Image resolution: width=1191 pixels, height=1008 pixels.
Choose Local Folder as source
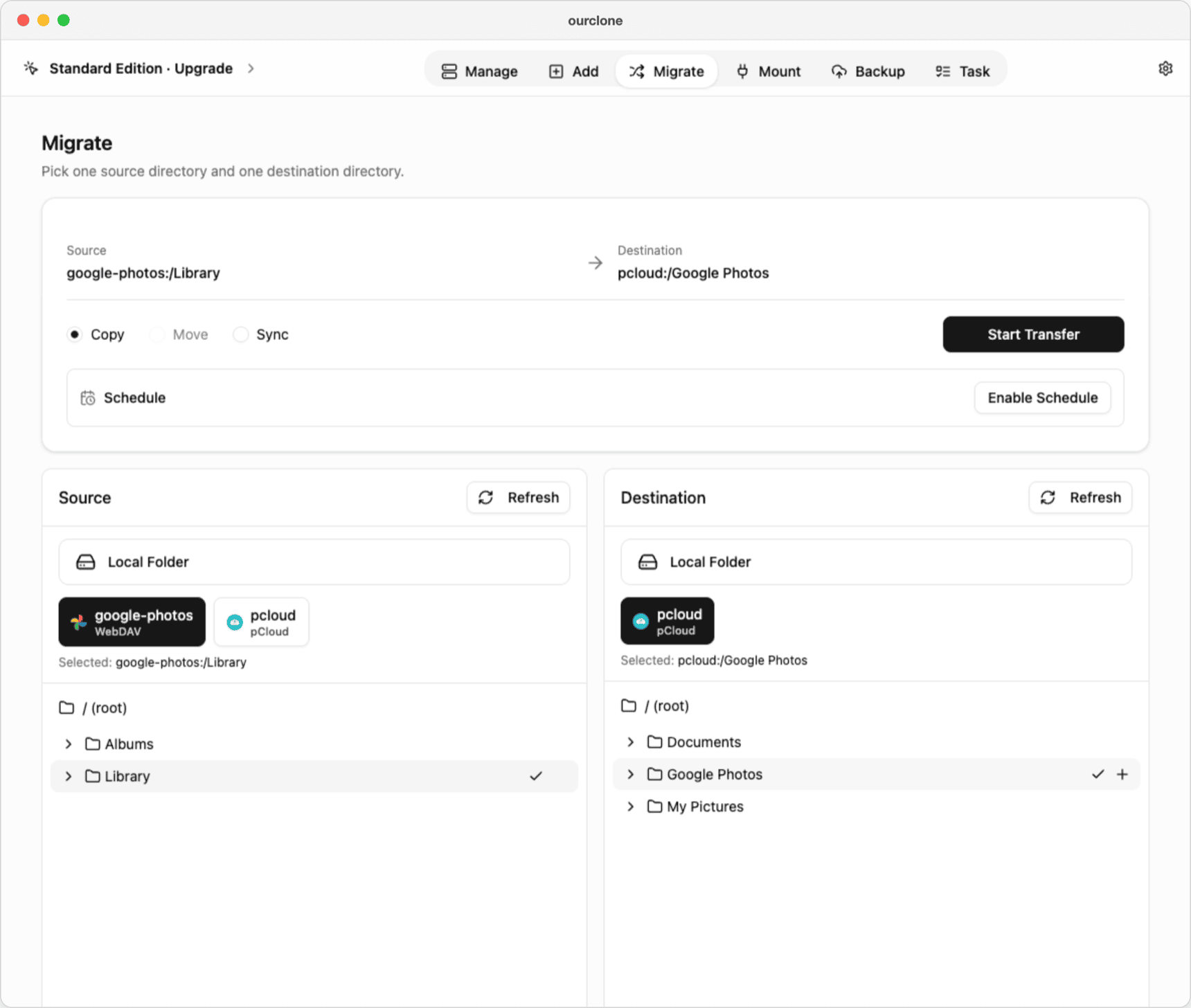point(314,562)
